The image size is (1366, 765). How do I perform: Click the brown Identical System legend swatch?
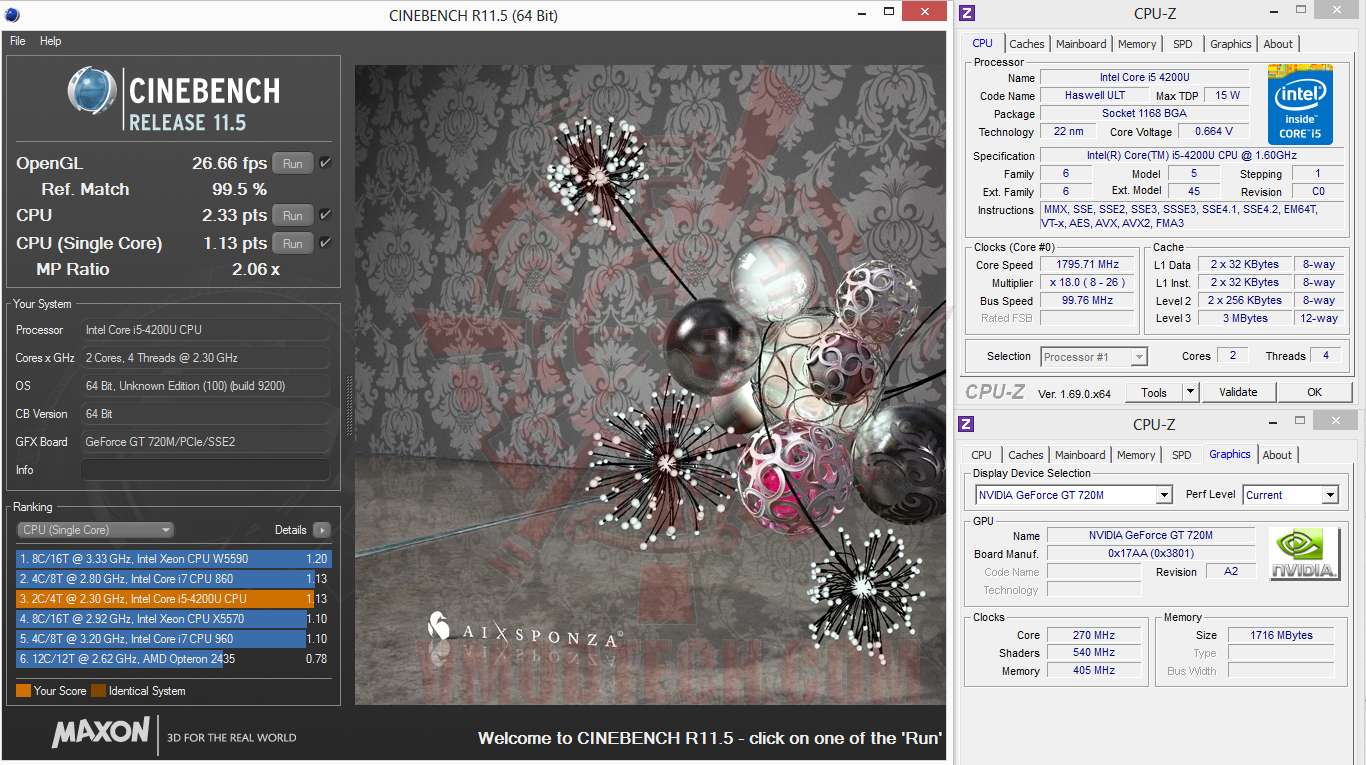click(98, 690)
